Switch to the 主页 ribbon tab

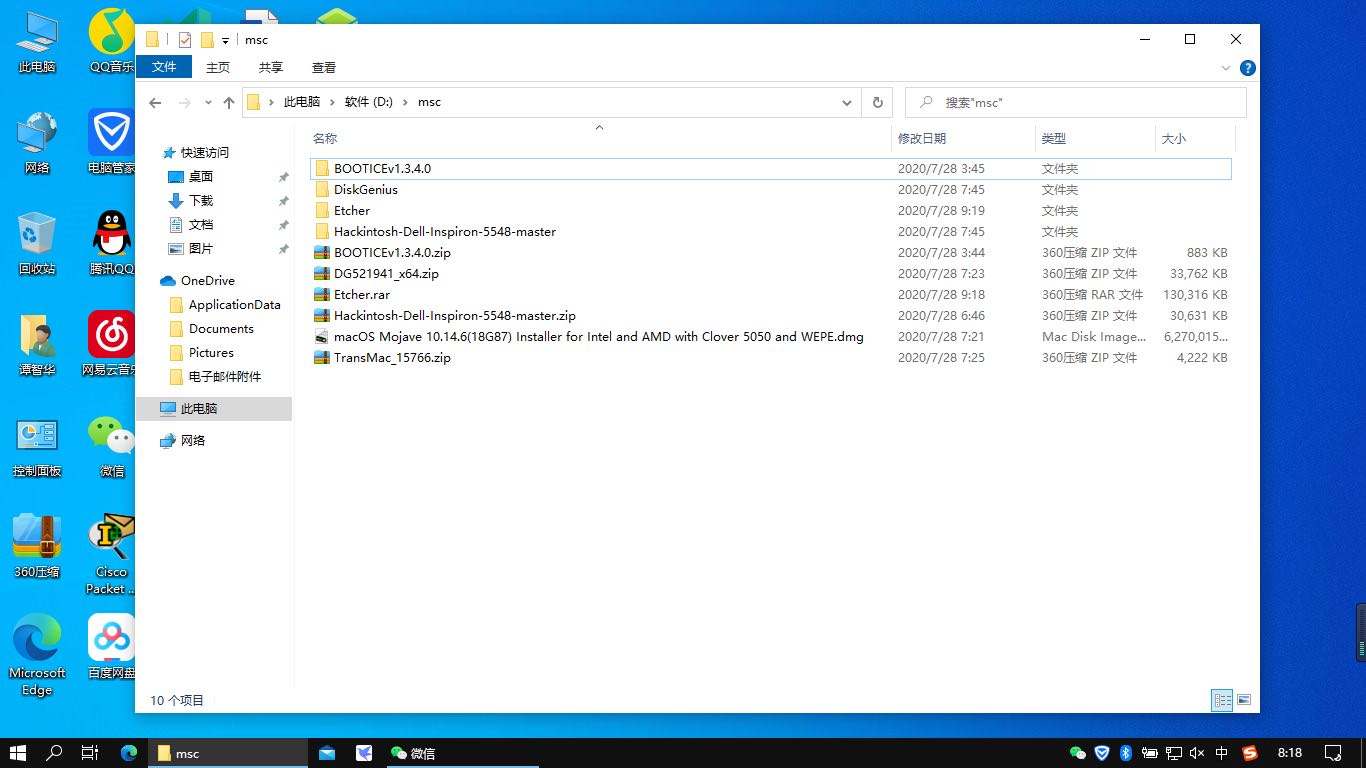click(218, 67)
